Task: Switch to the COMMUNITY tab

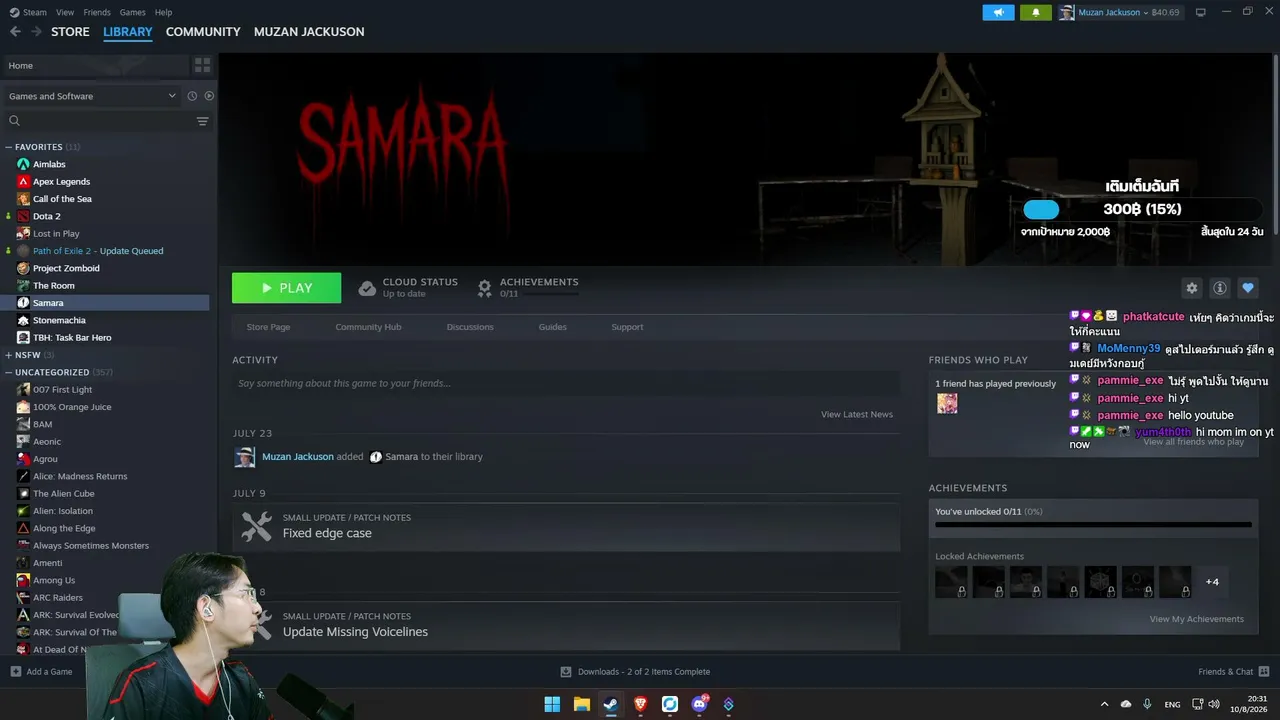Action: click(x=203, y=32)
